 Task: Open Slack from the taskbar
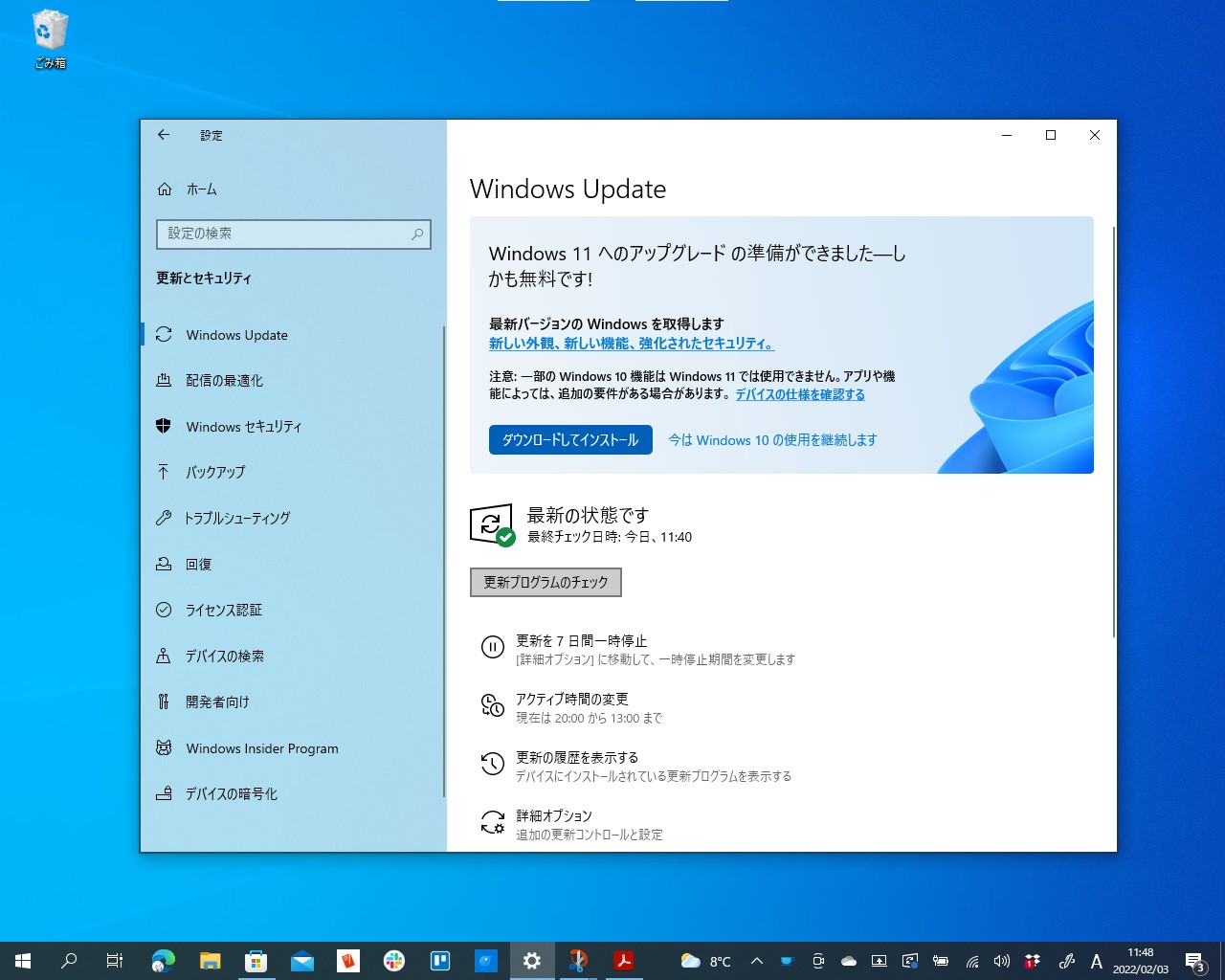[394, 960]
